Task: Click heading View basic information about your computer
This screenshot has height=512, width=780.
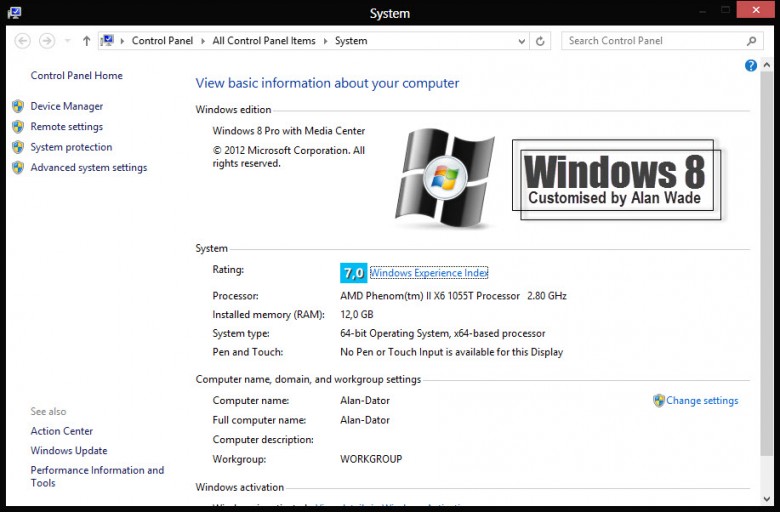Action: [x=327, y=83]
